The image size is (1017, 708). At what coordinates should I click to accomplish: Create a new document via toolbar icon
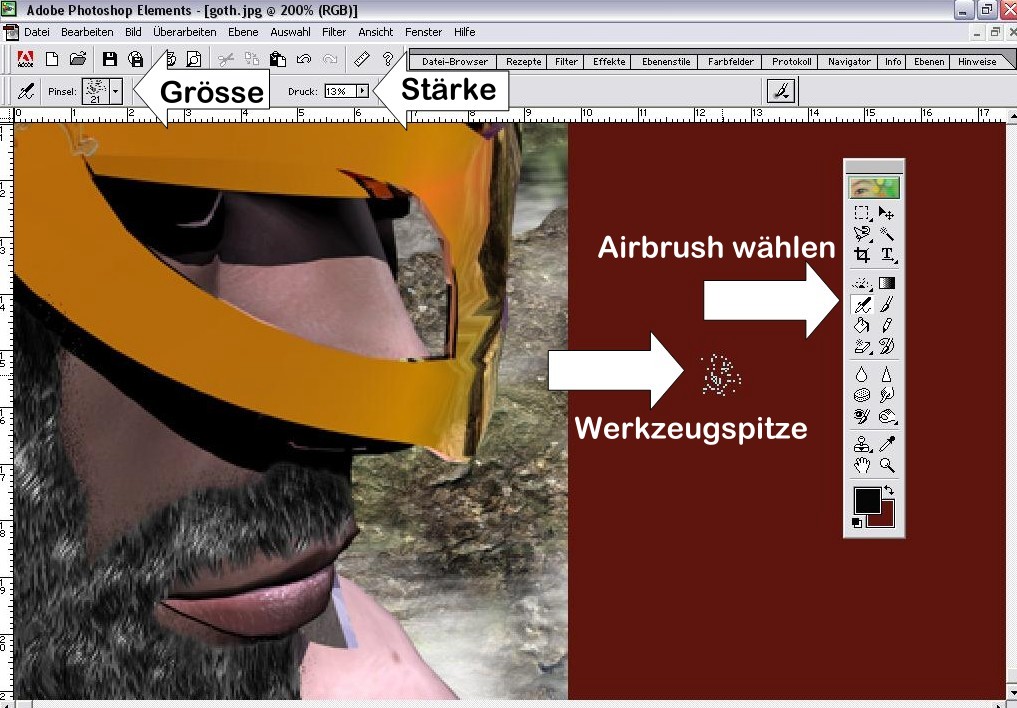point(52,59)
